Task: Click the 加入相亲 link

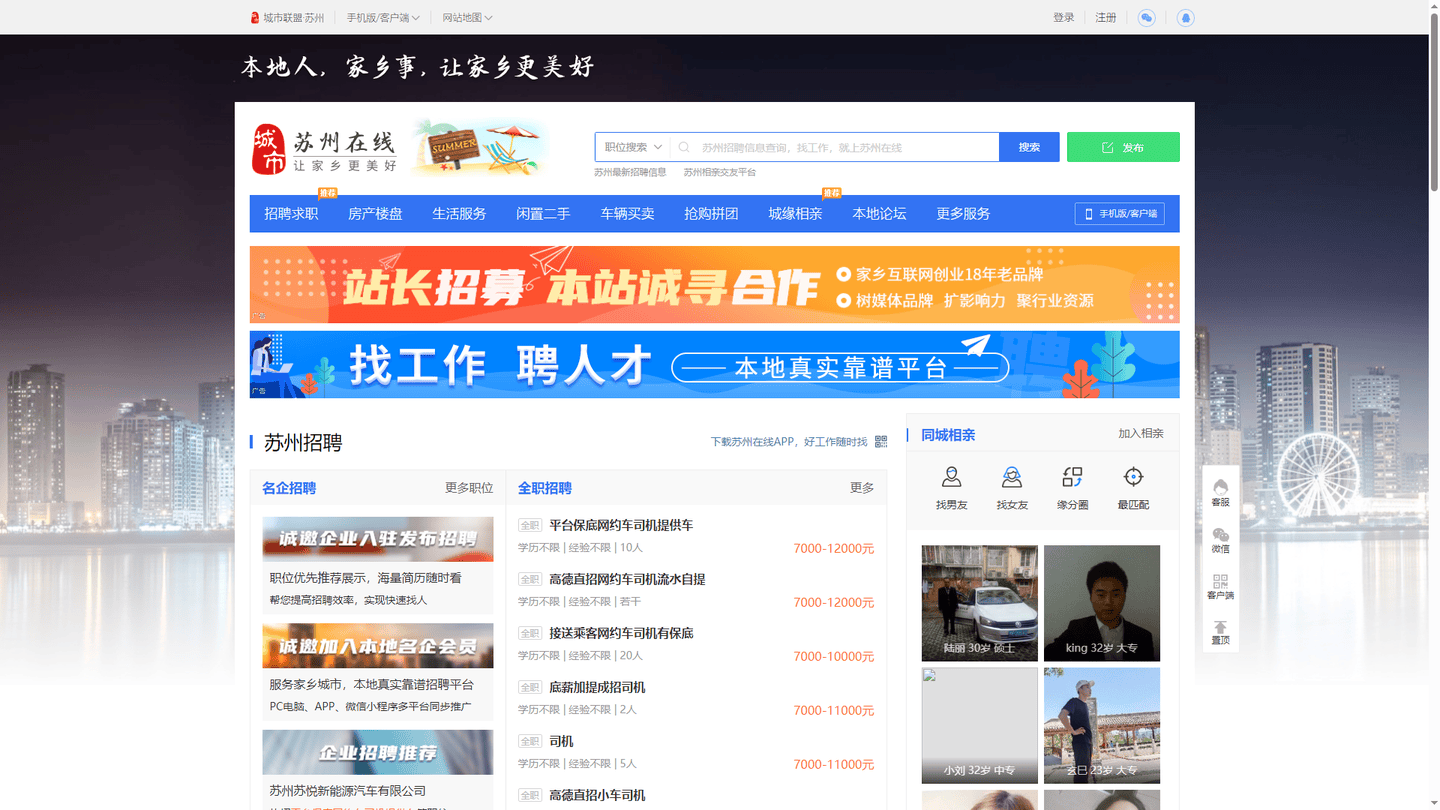Action: [1141, 434]
